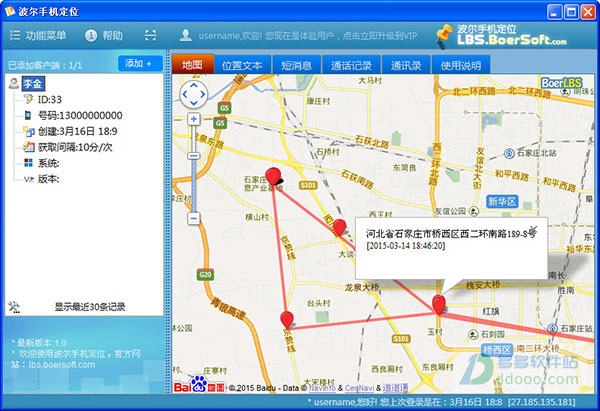Click the person icon beside 李金
This screenshot has height=411, width=600.
point(14,83)
